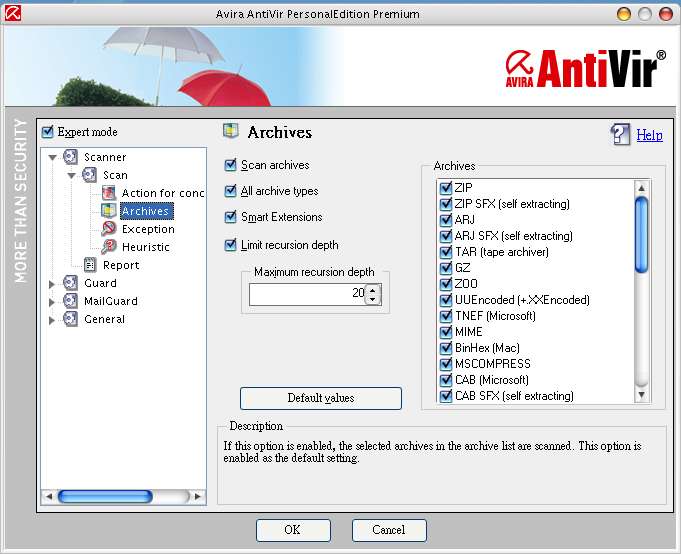
Task: Click the tree horizontal scrollbar thumb
Action: click(x=105, y=496)
